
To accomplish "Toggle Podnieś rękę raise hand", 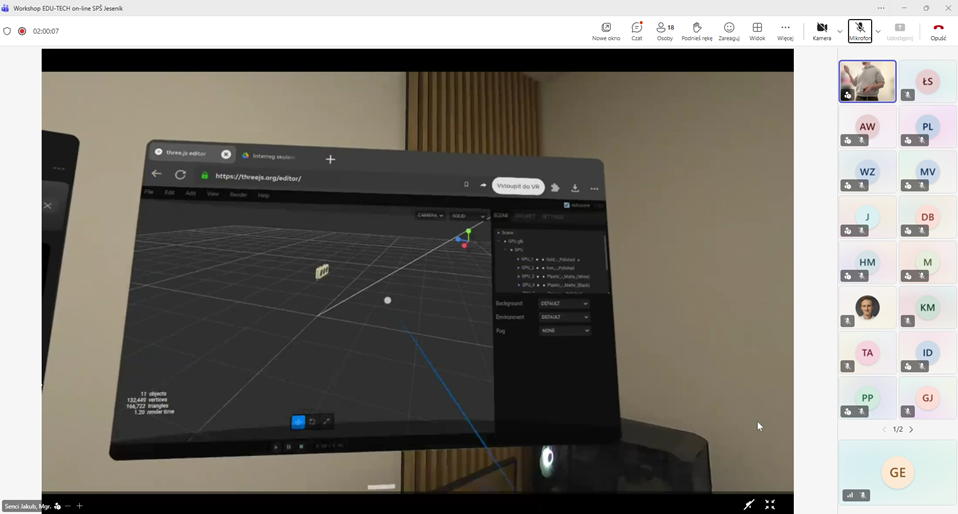I will [696, 31].
